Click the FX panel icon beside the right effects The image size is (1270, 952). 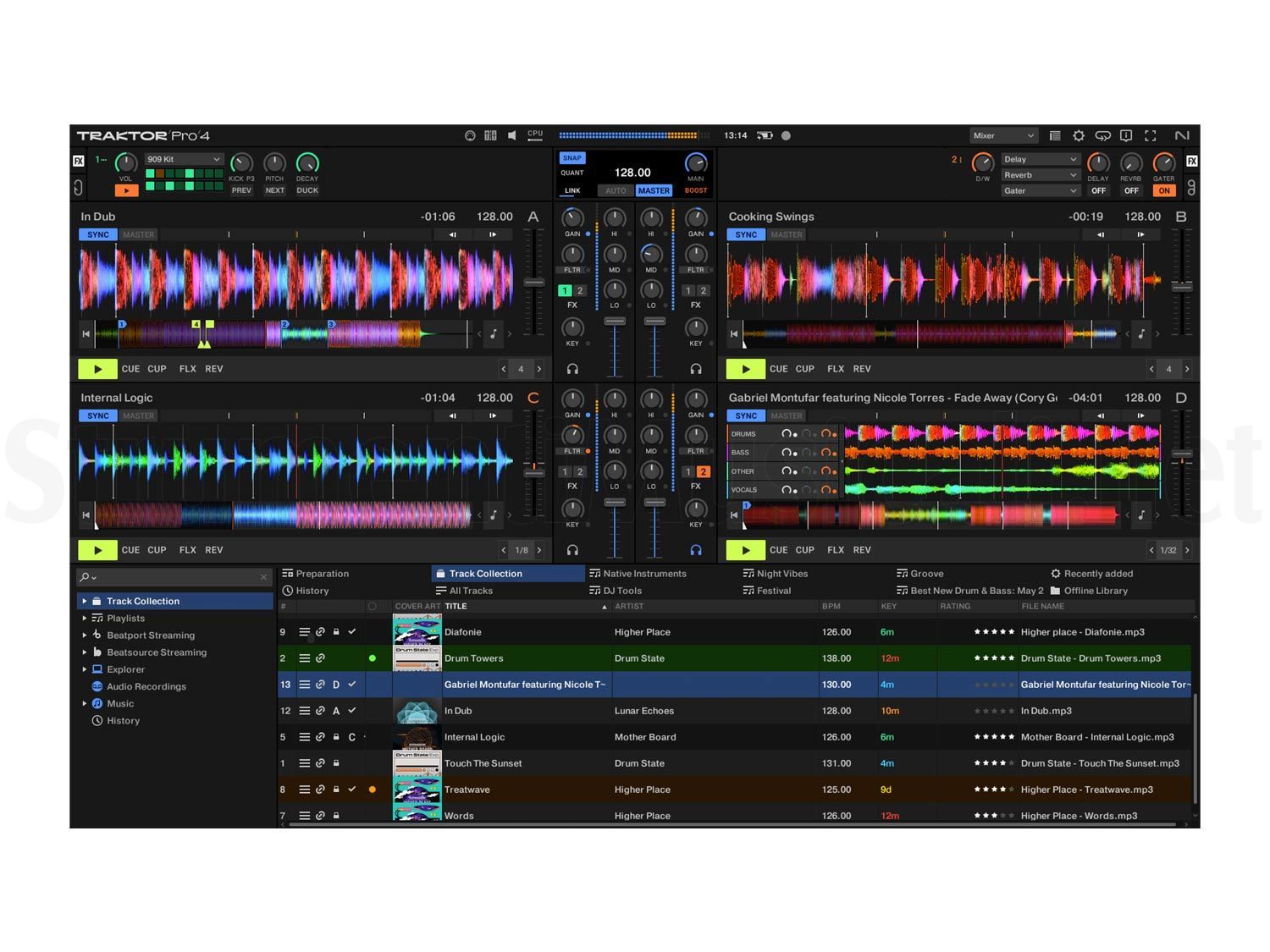(1192, 160)
